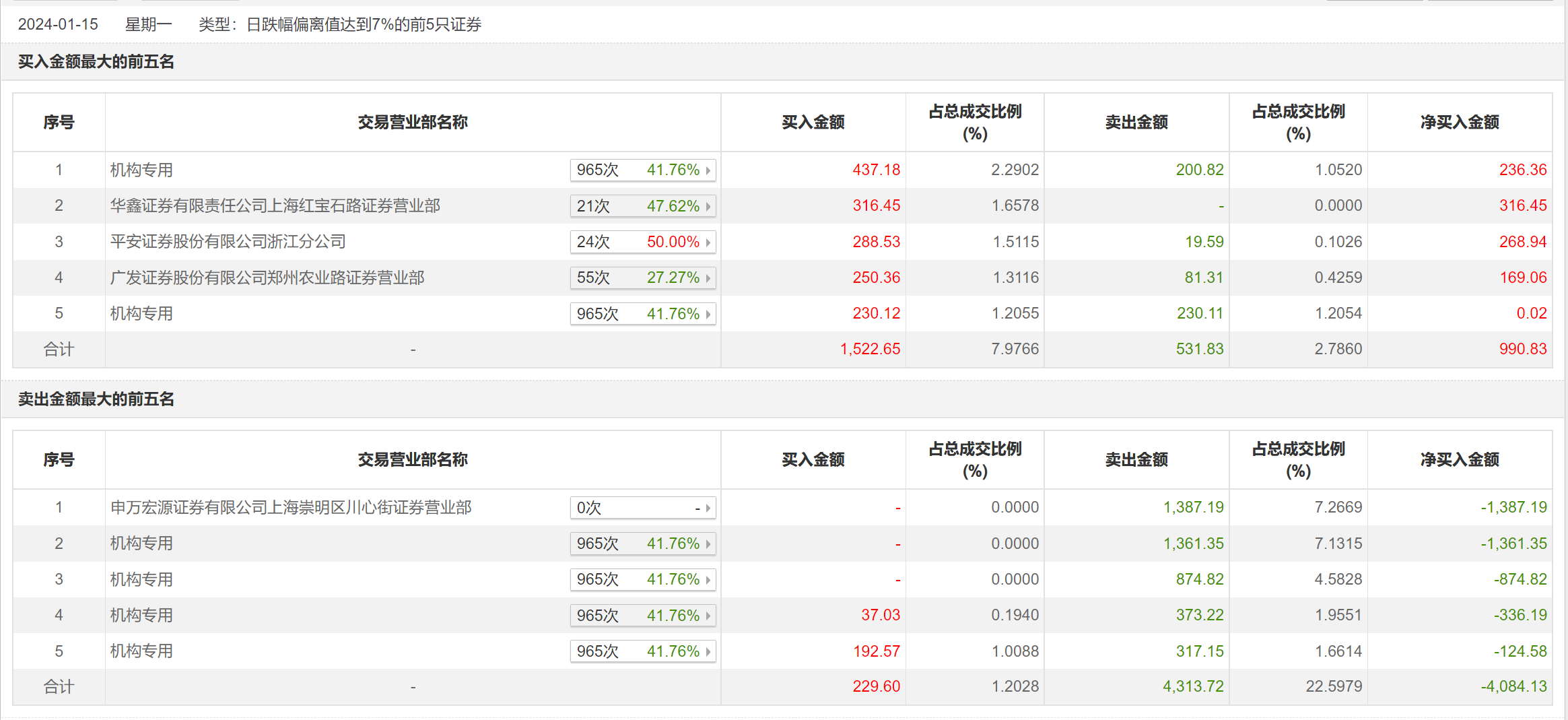
Task: Open 平安证券股份有限公司浙江分公司 link
Action: [x=228, y=242]
